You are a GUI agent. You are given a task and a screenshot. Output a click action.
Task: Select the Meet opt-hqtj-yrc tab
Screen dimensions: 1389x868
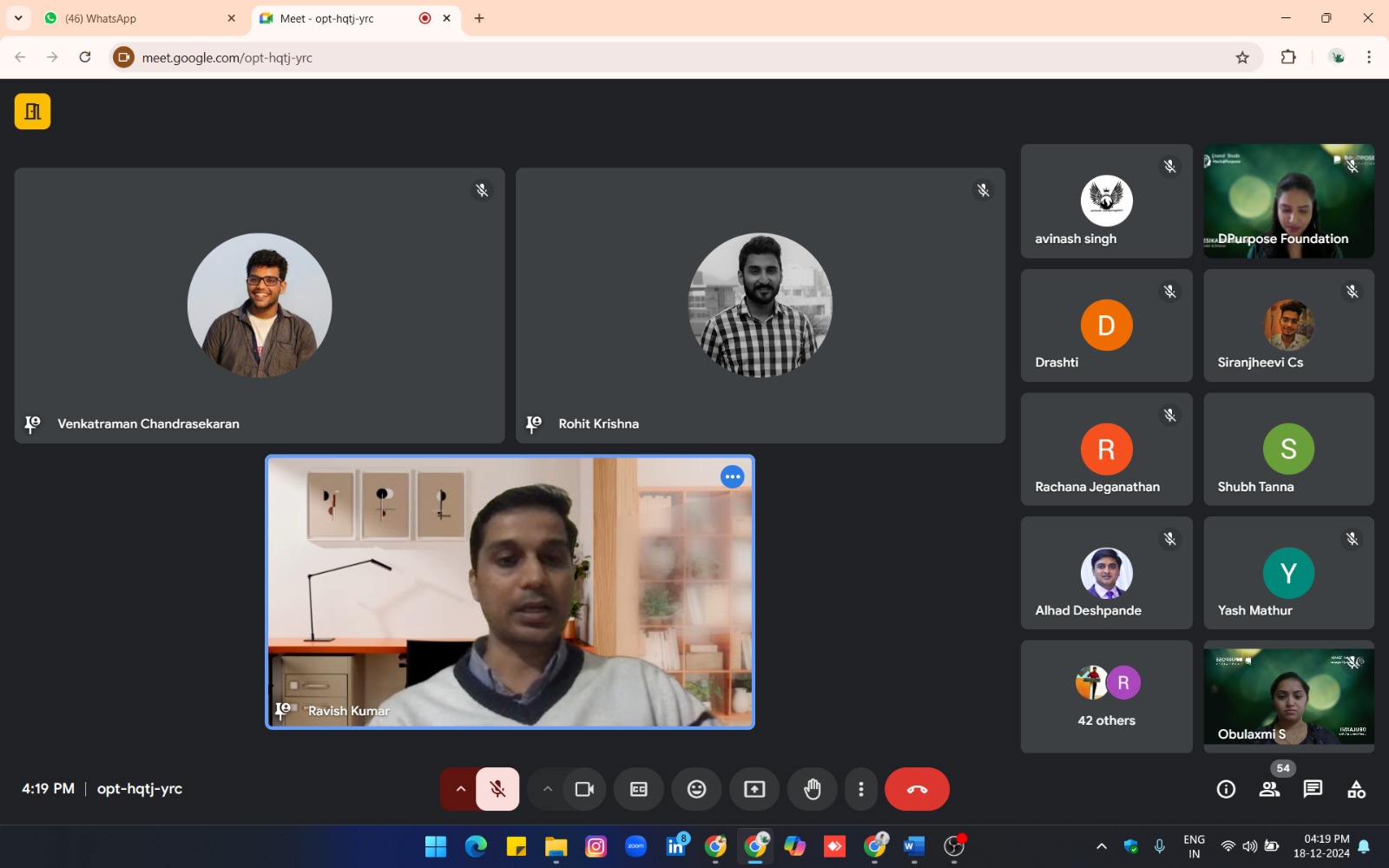pyautogui.click(x=339, y=18)
